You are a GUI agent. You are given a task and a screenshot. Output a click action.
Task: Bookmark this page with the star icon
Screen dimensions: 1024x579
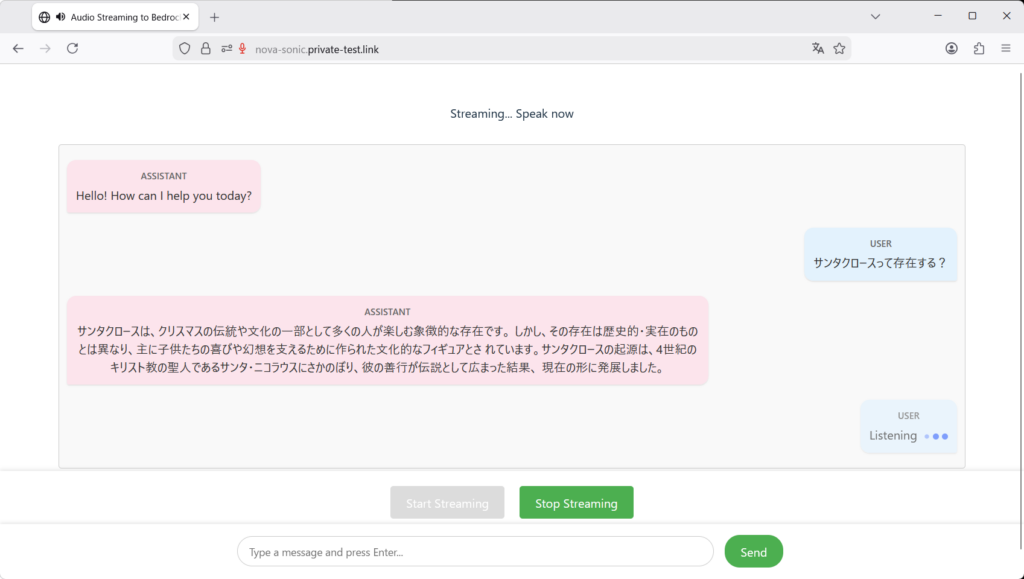point(840,48)
